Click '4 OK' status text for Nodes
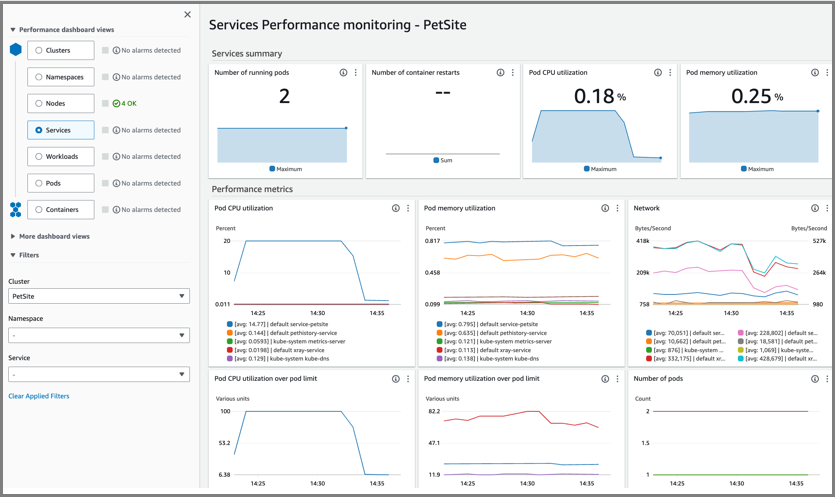Screen dimensions: 835x497 click(129, 103)
